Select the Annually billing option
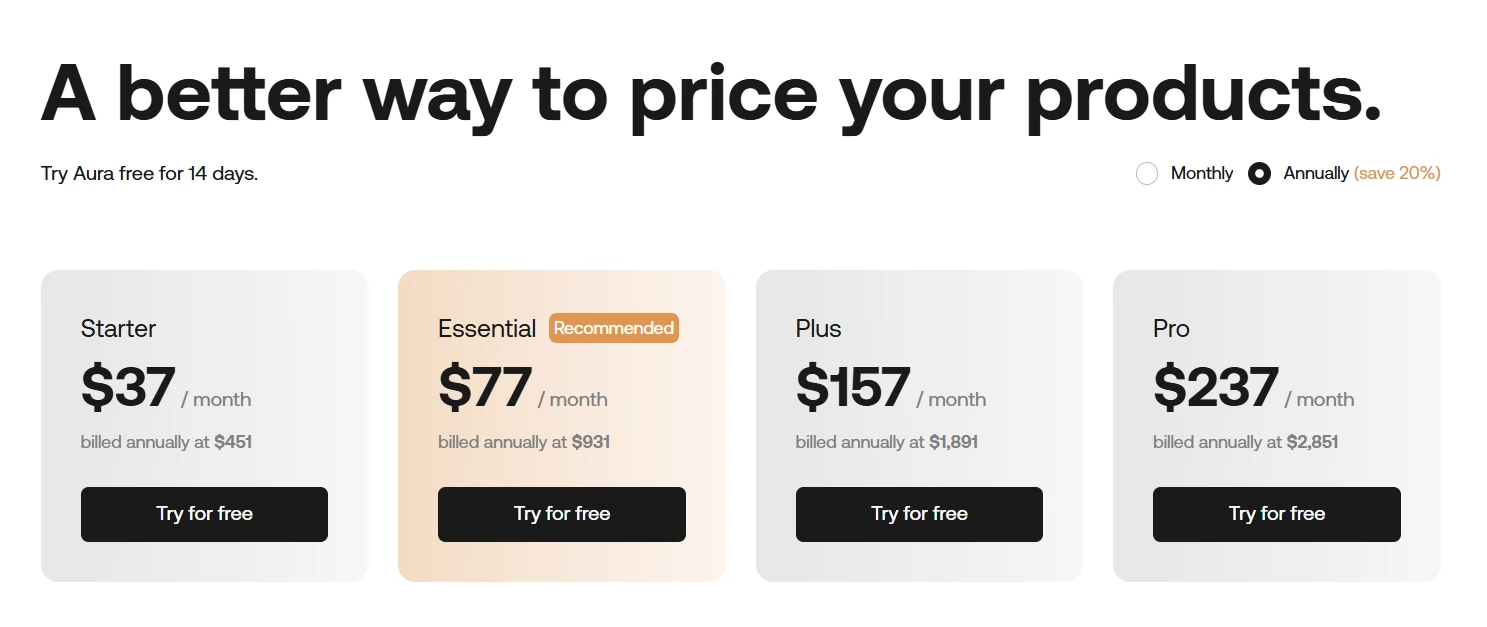Screen dimensions: 1487x627 [1259, 173]
